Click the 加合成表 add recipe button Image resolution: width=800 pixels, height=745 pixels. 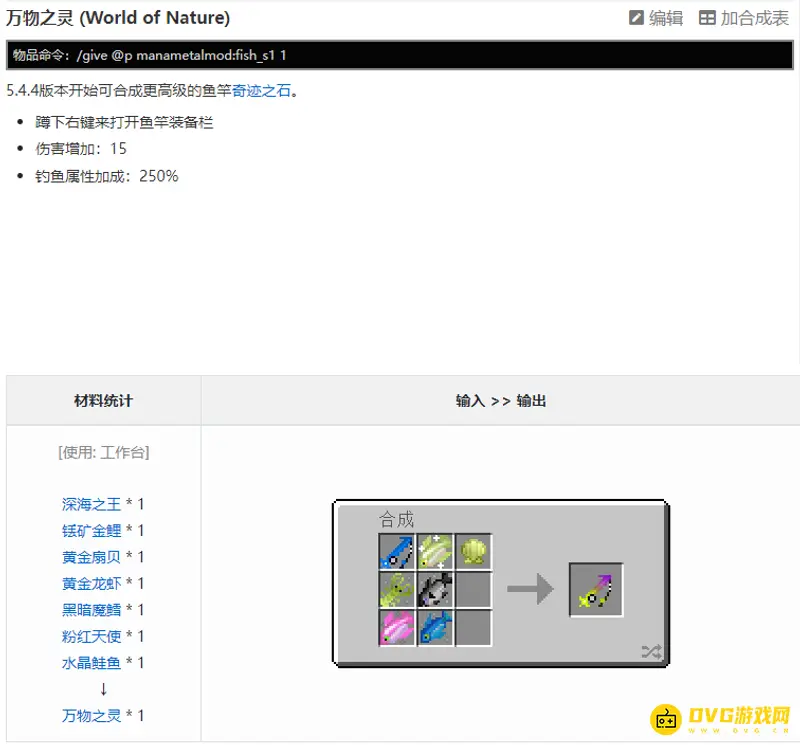755,18
